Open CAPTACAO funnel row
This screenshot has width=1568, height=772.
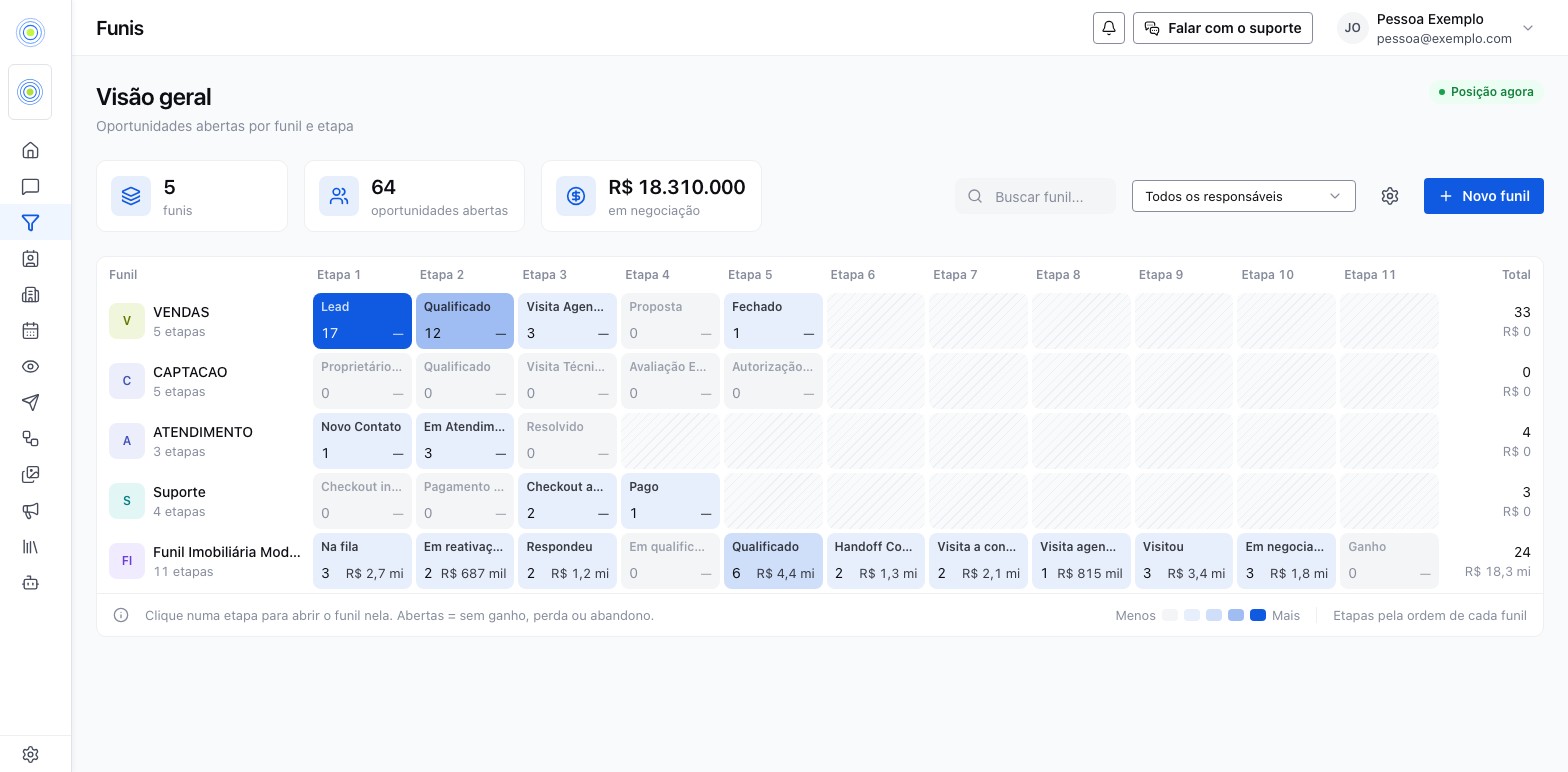[x=205, y=381]
